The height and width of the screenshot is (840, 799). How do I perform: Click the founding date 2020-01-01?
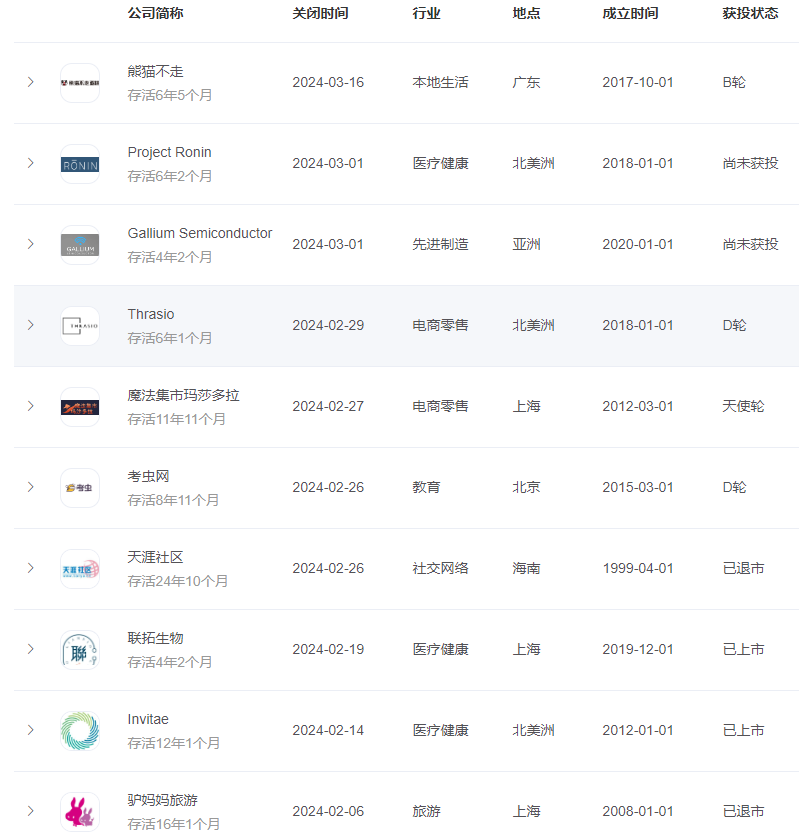click(638, 244)
